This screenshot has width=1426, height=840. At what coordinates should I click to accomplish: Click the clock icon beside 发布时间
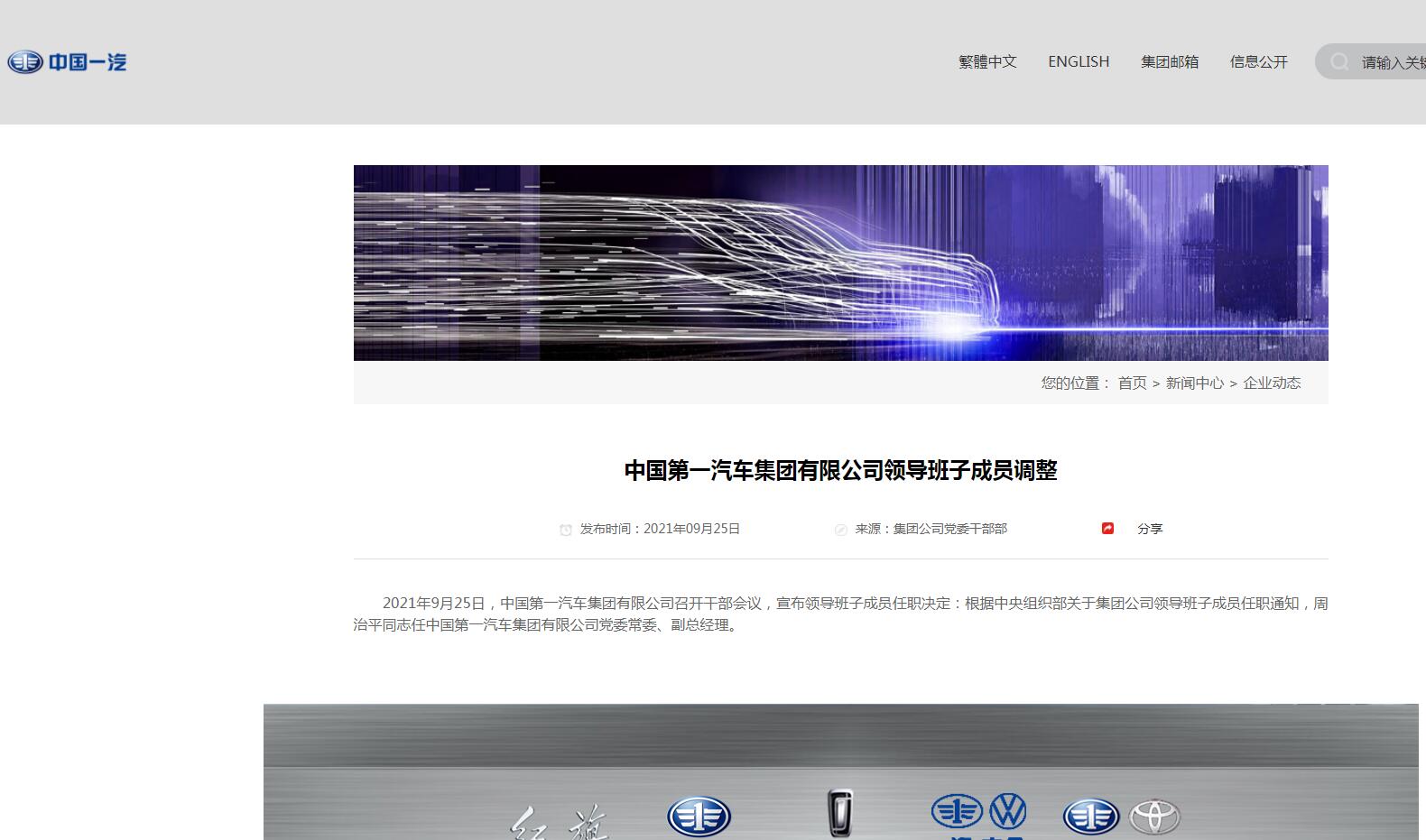pyautogui.click(x=566, y=530)
